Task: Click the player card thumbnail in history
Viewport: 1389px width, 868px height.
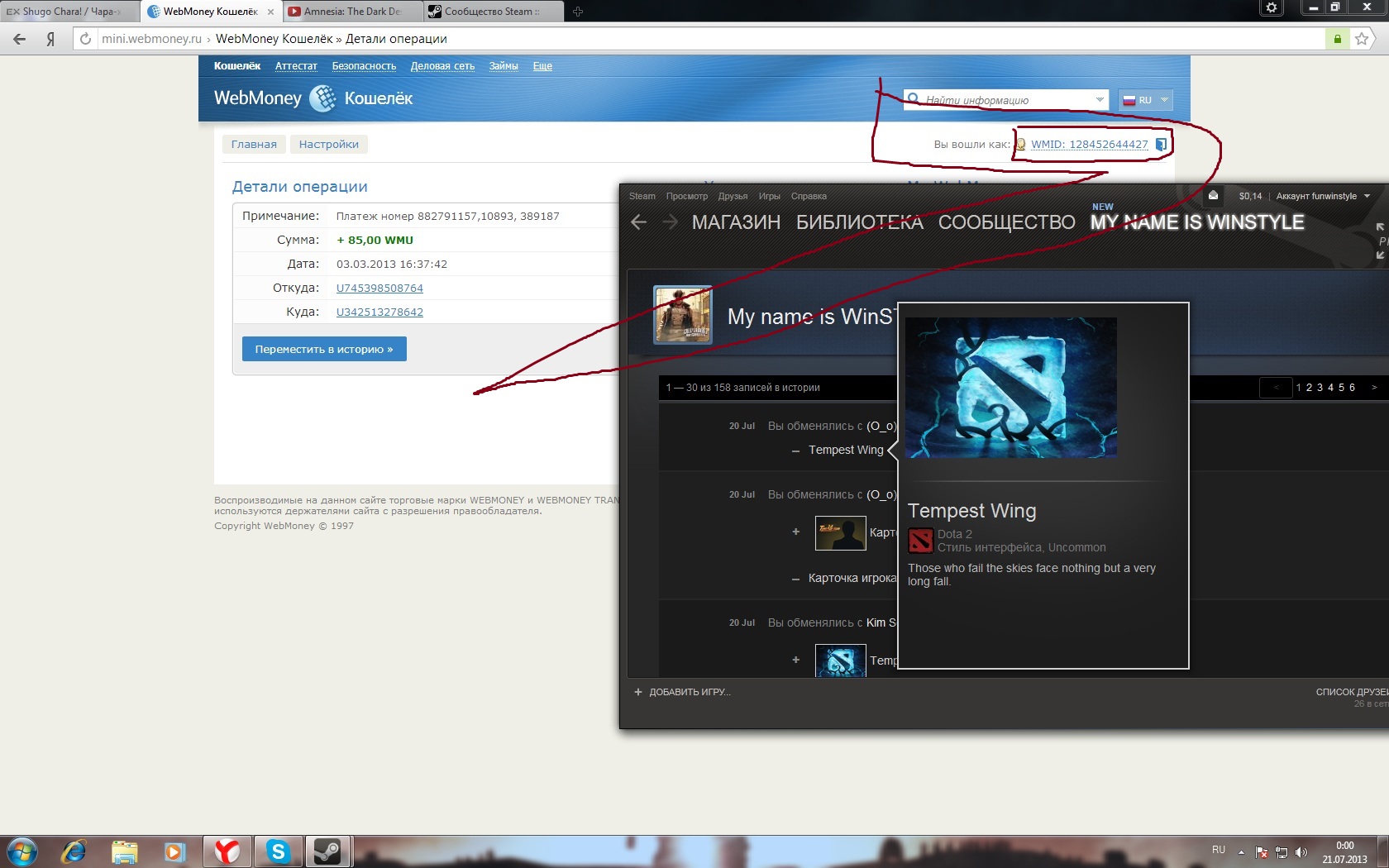Action: coord(841,533)
